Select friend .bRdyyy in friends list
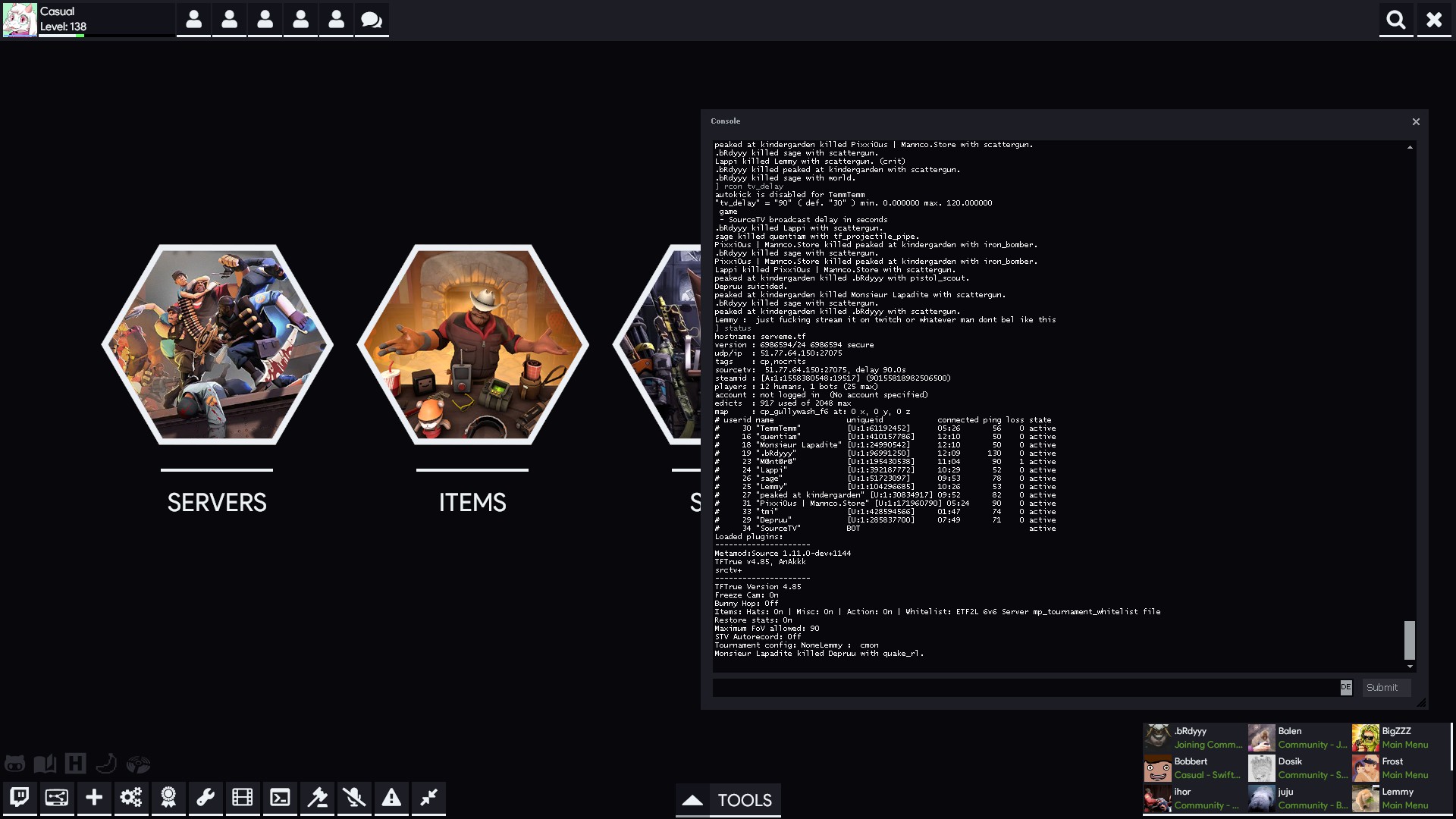 click(1194, 738)
